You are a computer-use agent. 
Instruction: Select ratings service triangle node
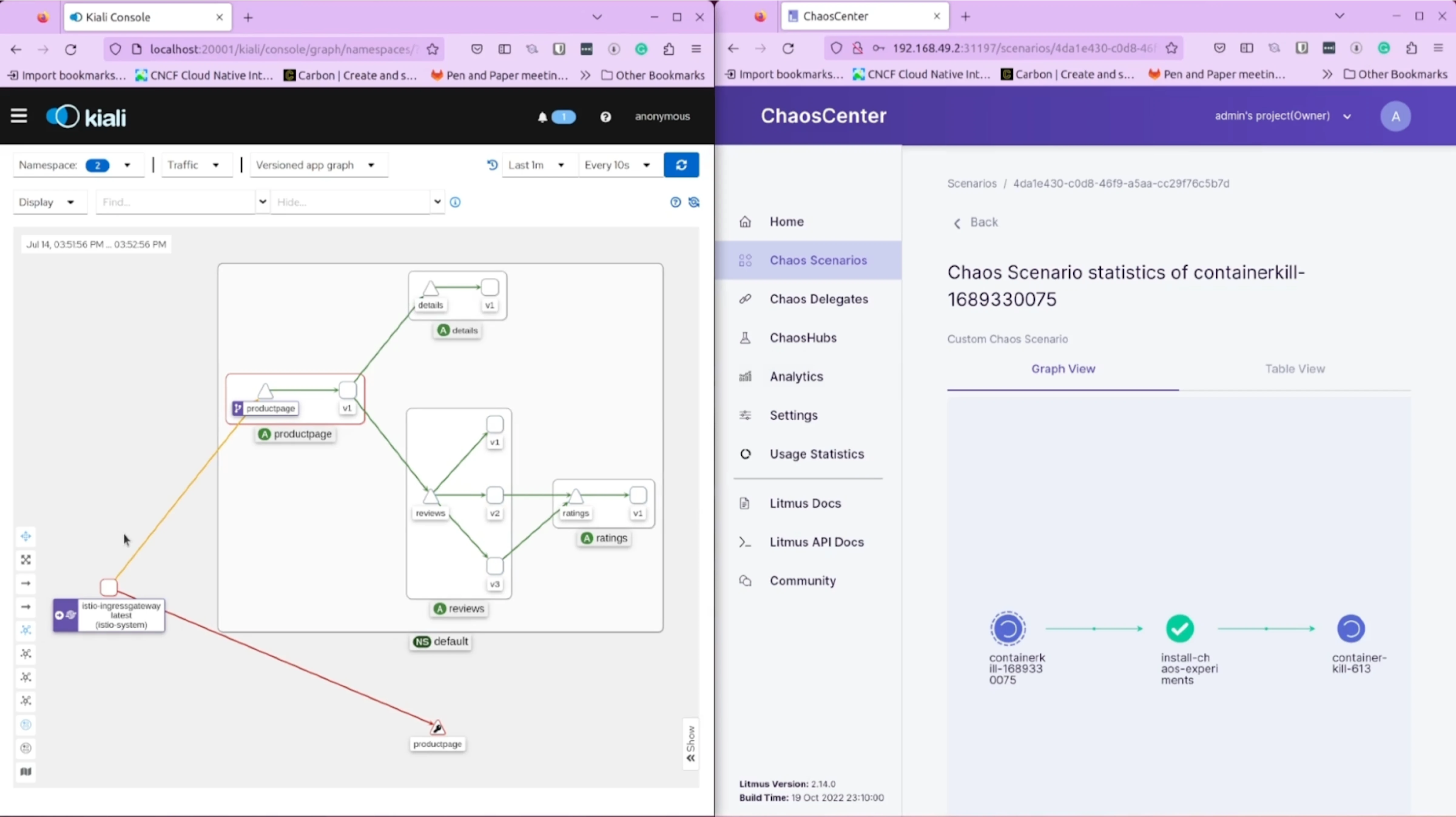(575, 496)
